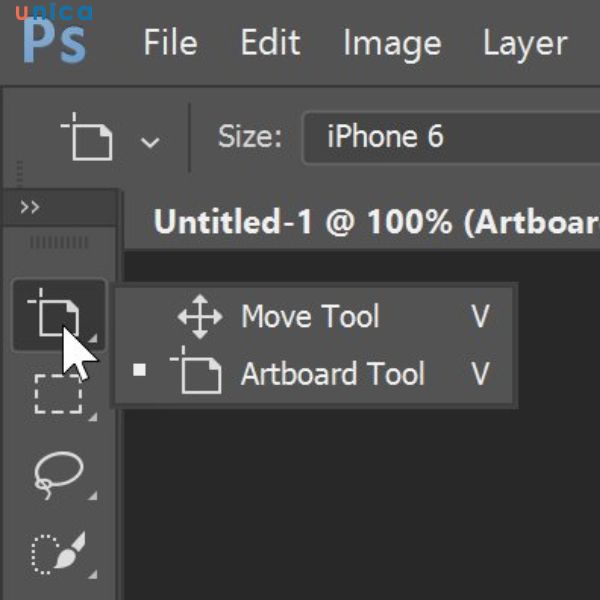The width and height of the screenshot is (600, 600).
Task: Open the Edit menu
Action: pos(270,43)
